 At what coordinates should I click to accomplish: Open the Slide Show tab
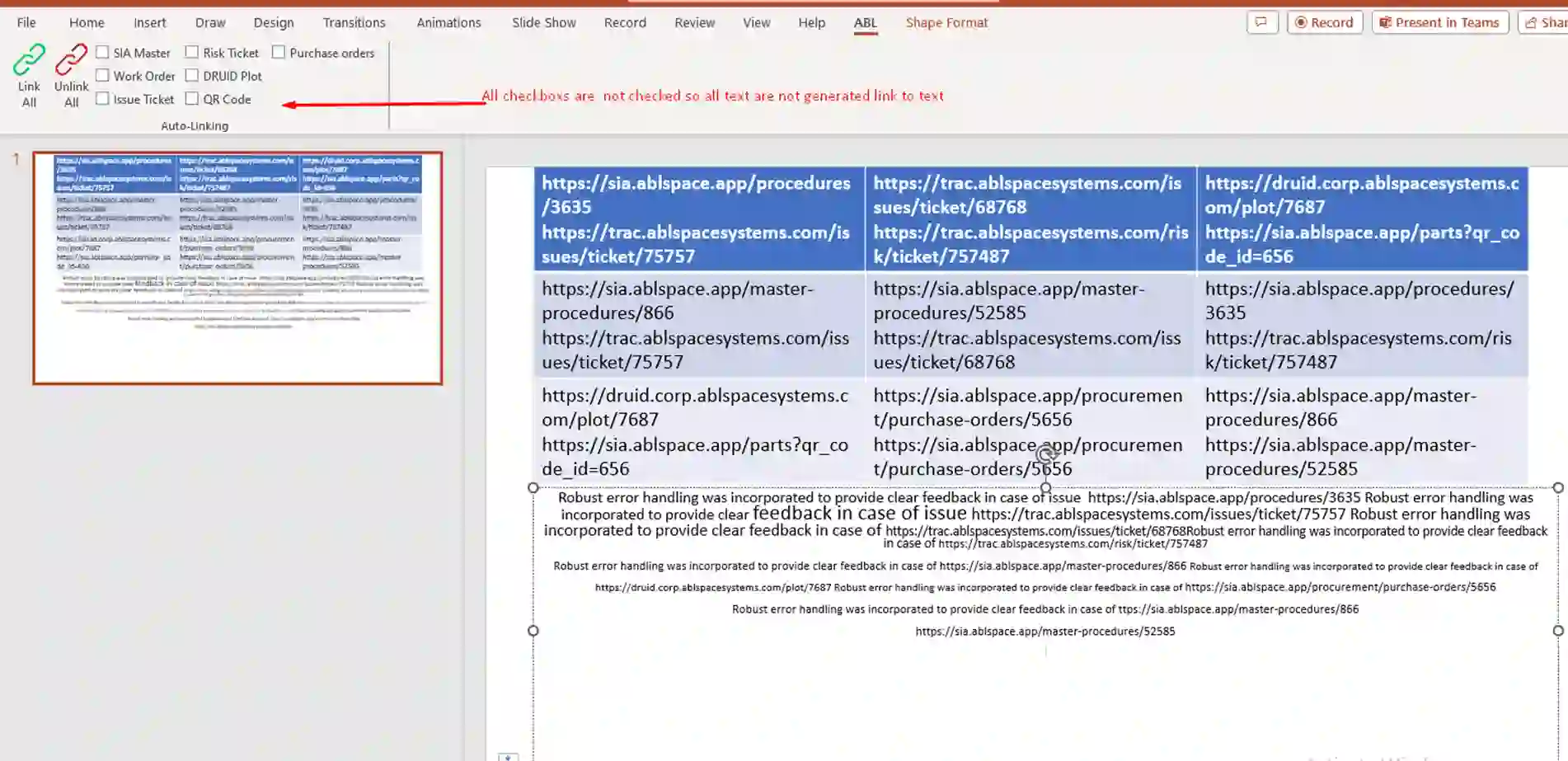click(544, 22)
